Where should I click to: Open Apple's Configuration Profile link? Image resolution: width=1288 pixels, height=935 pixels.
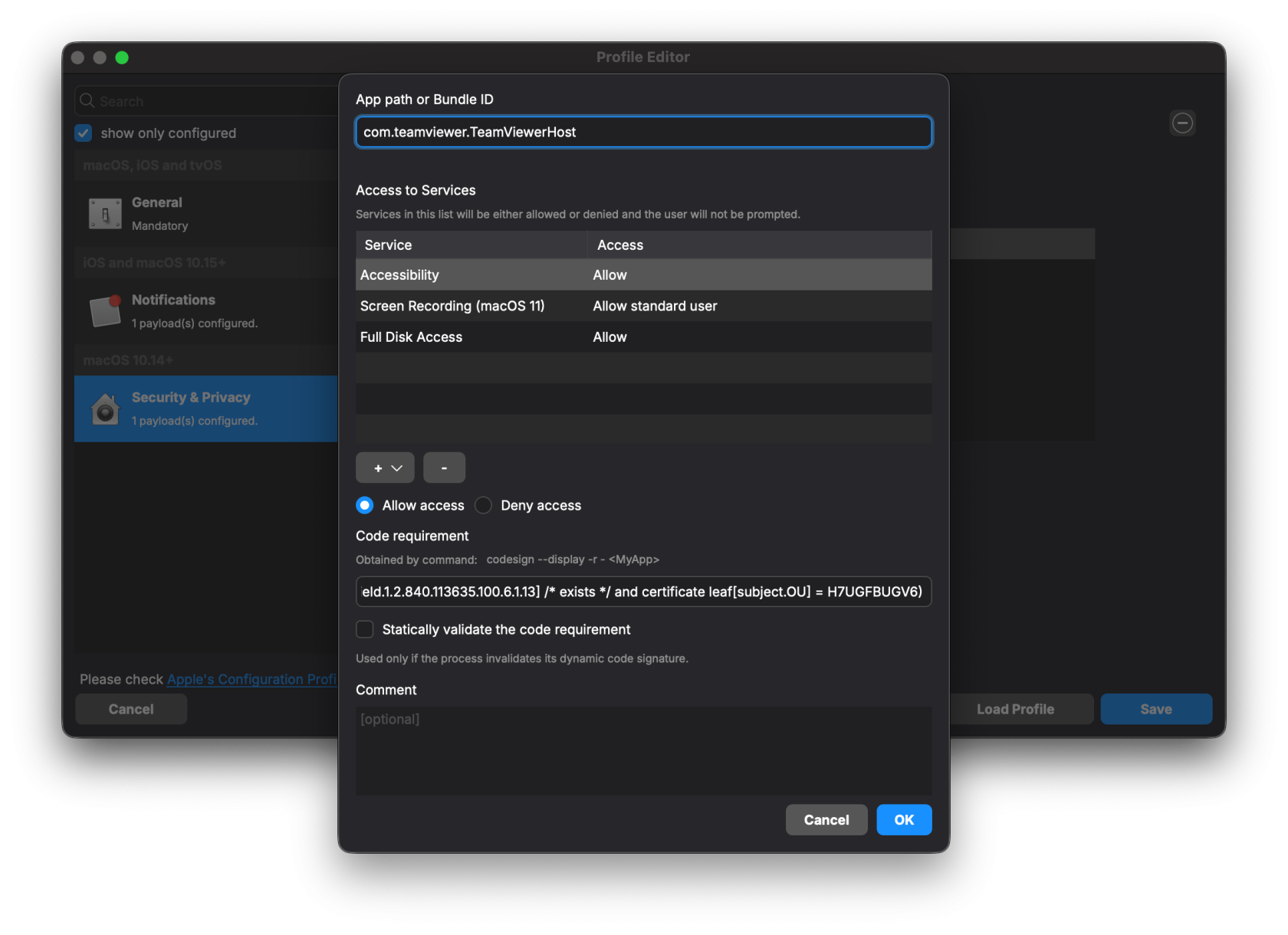pyautogui.click(x=251, y=679)
